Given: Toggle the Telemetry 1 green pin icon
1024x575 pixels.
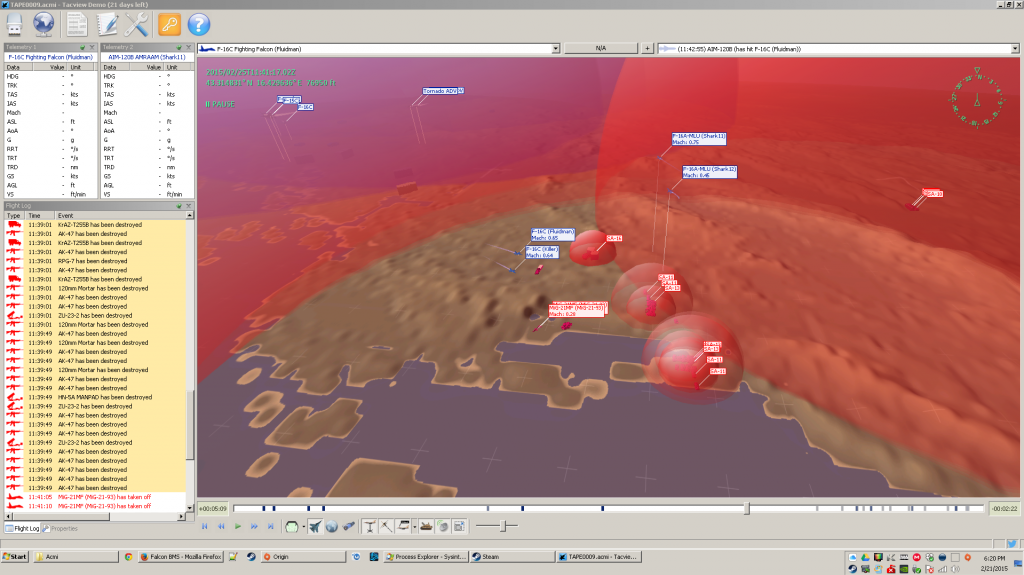Looking at the screenshot, I should coord(82,47).
